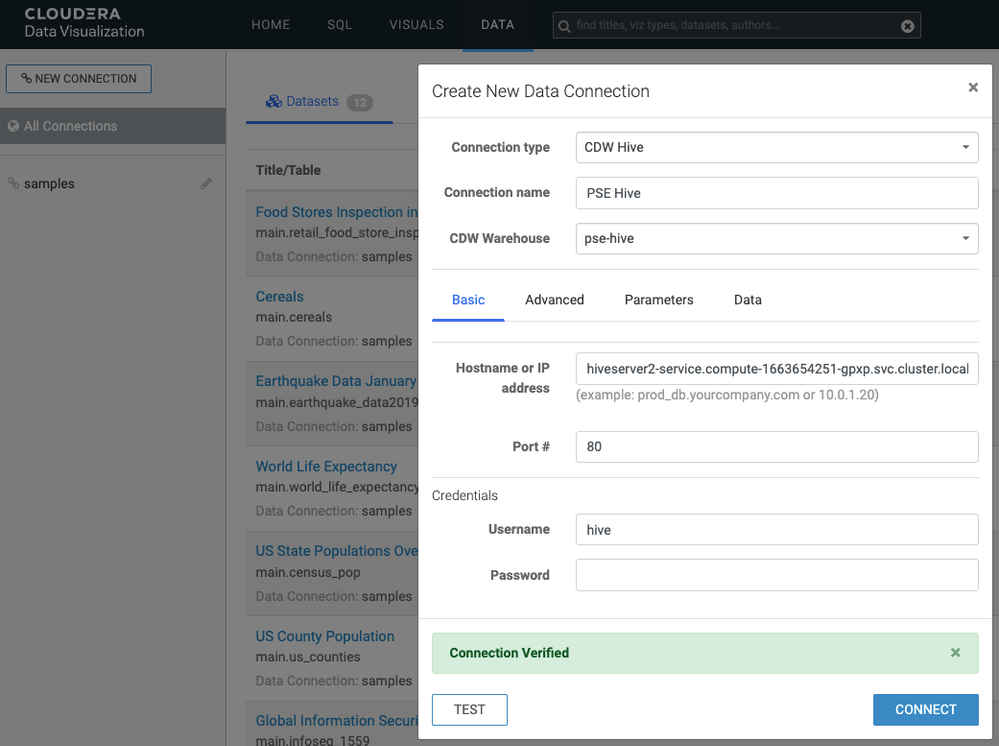Click the main.census_pop table name
The height and width of the screenshot is (746, 999).
coord(308,572)
